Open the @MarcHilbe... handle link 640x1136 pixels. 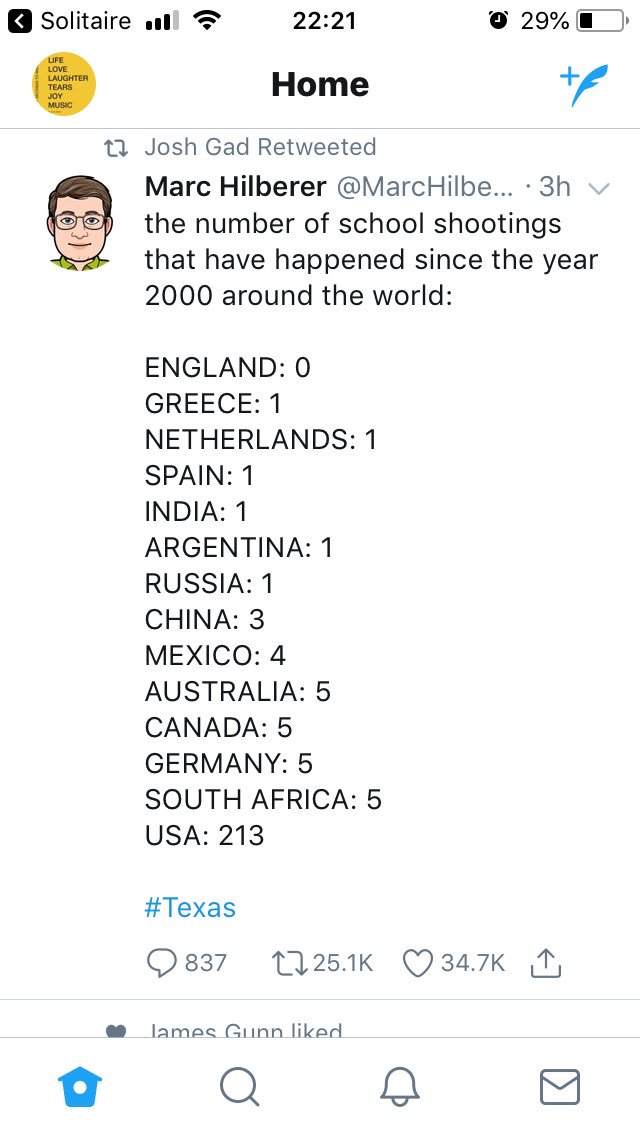(x=424, y=187)
